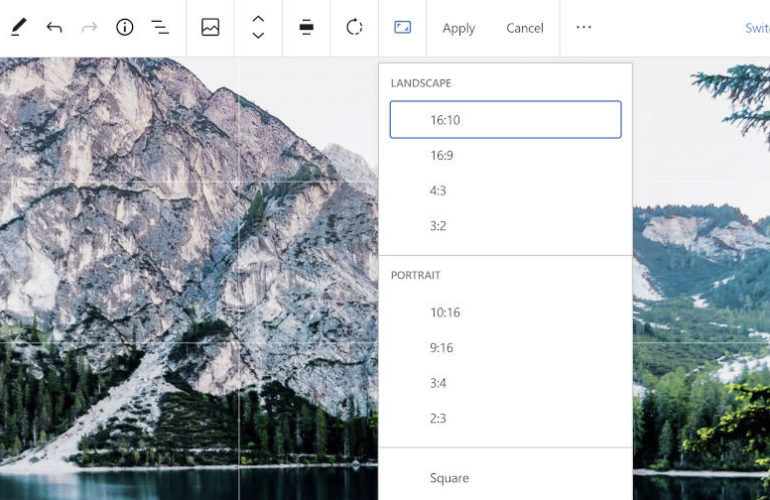The image size is (770, 500).
Task: Open image info panel
Action: pos(125,28)
